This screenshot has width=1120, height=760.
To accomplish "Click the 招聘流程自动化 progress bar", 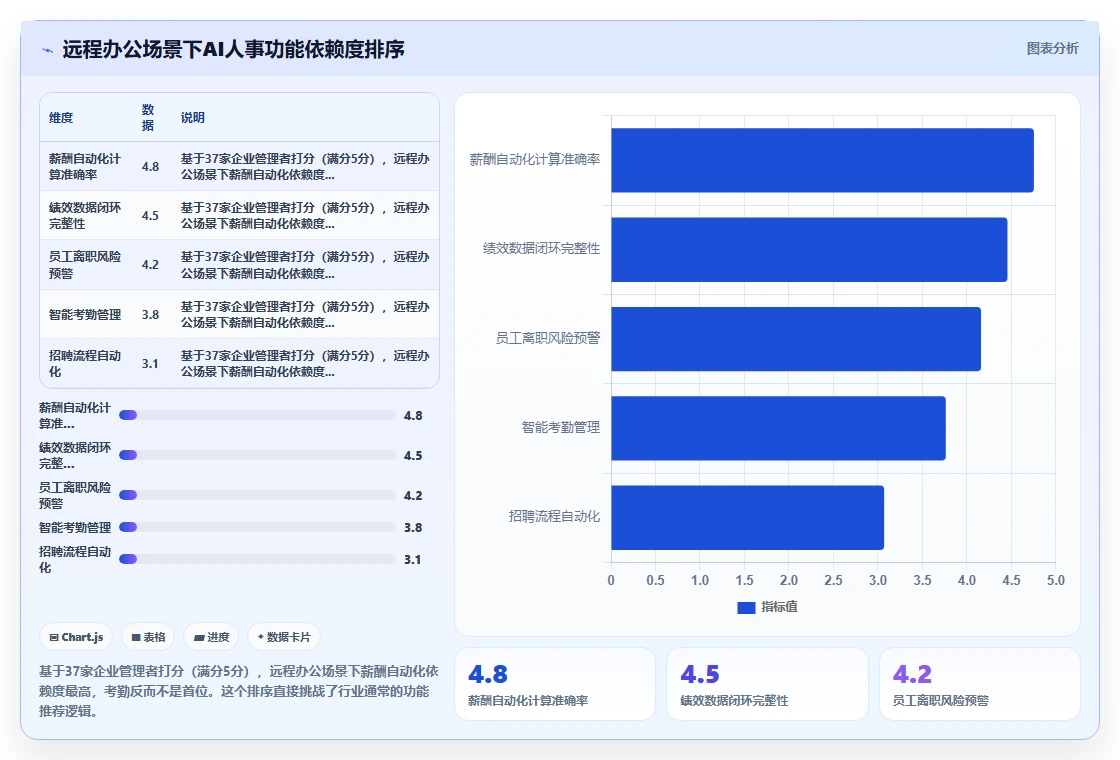I will pyautogui.click(x=257, y=559).
